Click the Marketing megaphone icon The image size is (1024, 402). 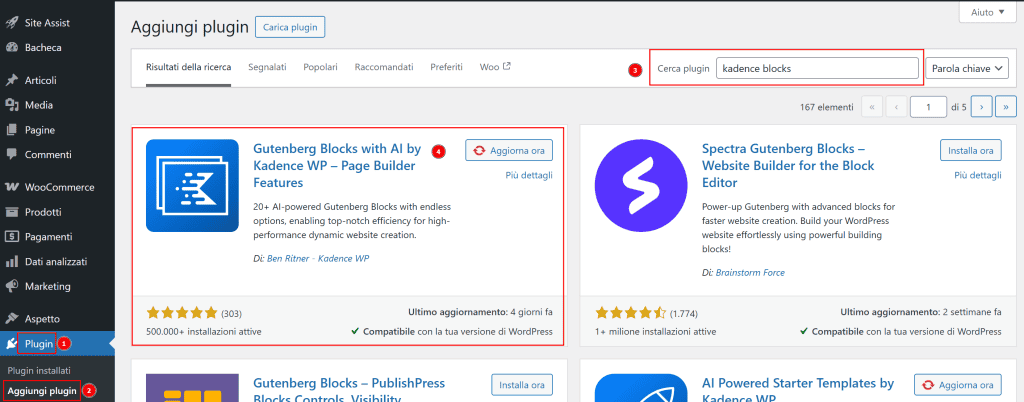(x=12, y=285)
